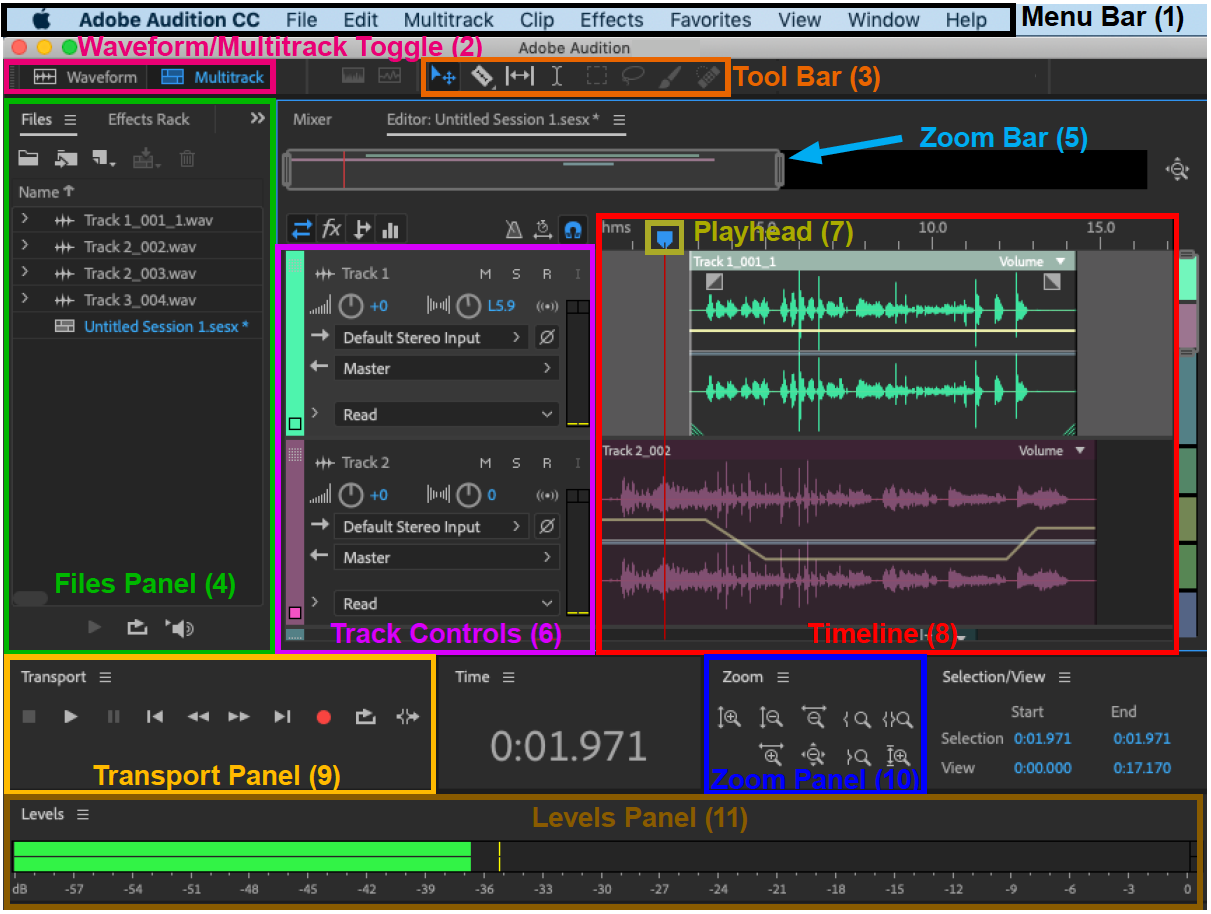Open the Apple menu
Viewport: 1211px width, 914px height.
(x=41, y=19)
